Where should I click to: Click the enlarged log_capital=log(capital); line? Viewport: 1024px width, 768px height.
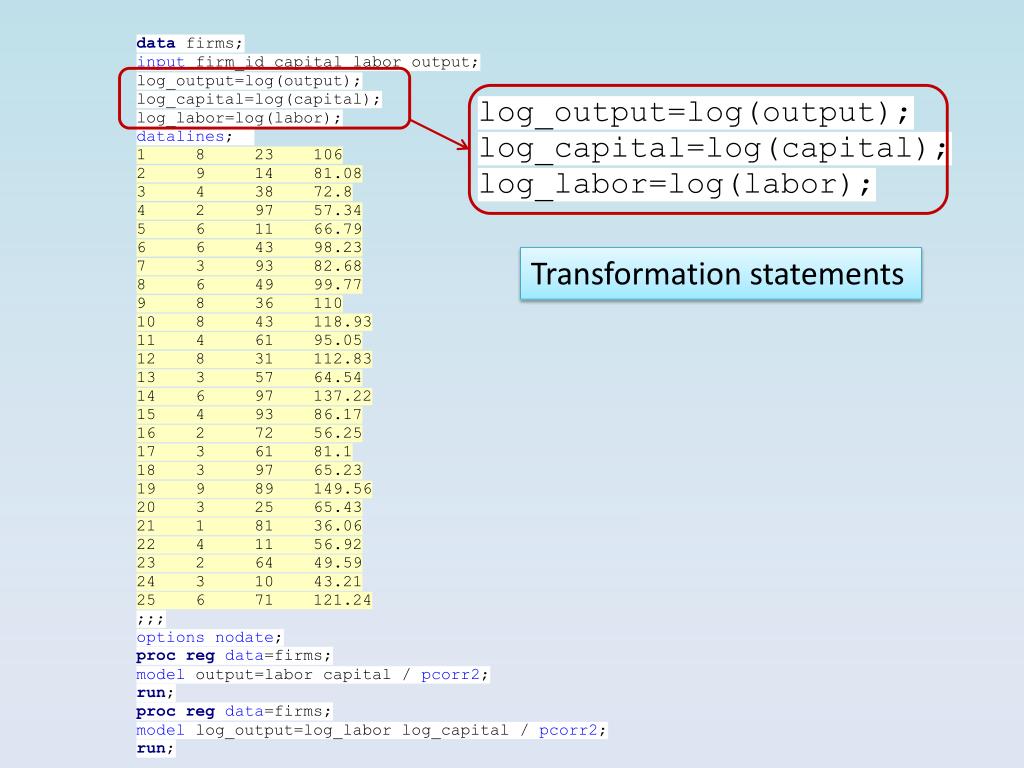click(x=712, y=148)
